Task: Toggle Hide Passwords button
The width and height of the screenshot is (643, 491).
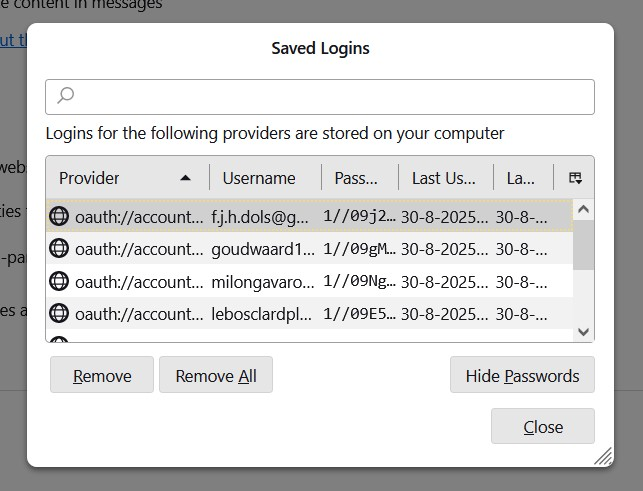Action: point(522,376)
